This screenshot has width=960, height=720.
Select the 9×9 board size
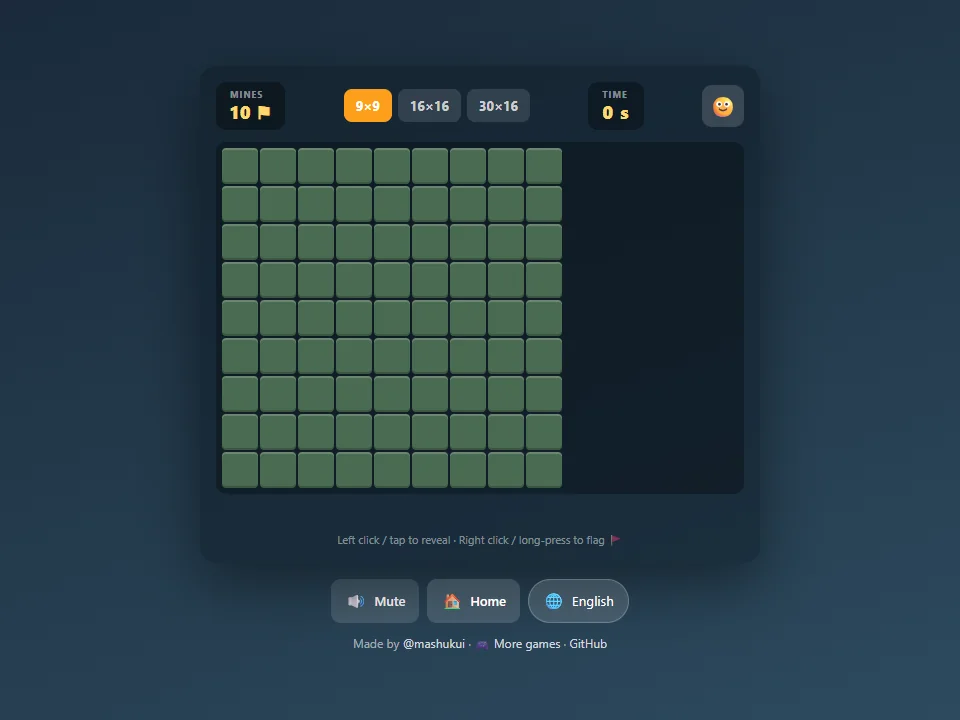tap(367, 106)
